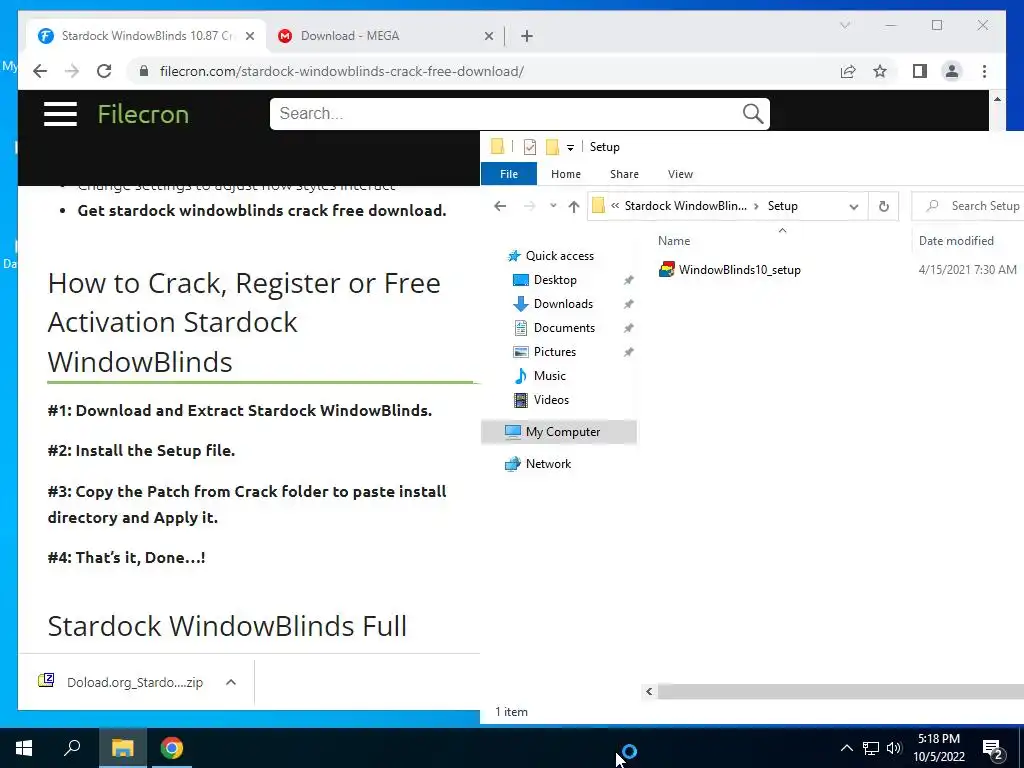Open the volume speaker tray icon

pos(894,748)
